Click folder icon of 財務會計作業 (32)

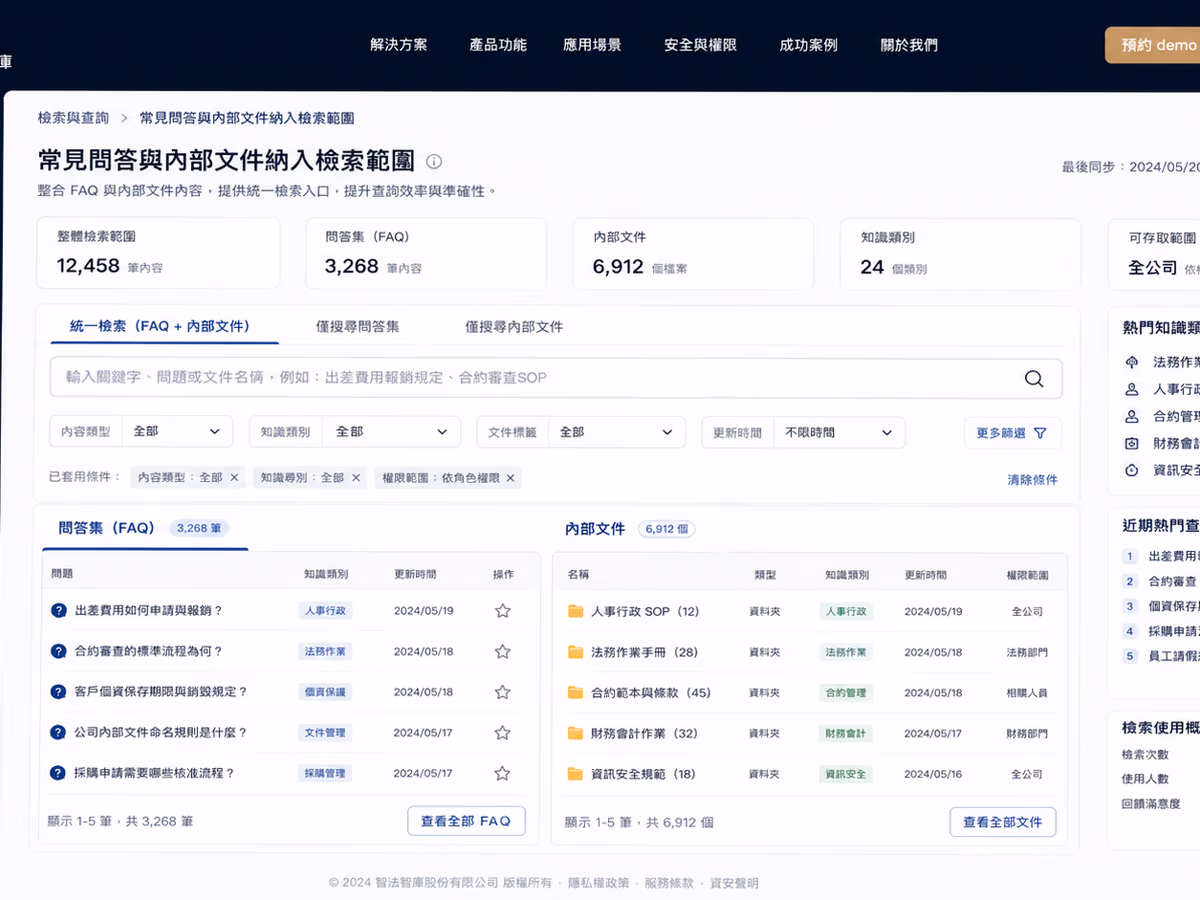(x=575, y=733)
